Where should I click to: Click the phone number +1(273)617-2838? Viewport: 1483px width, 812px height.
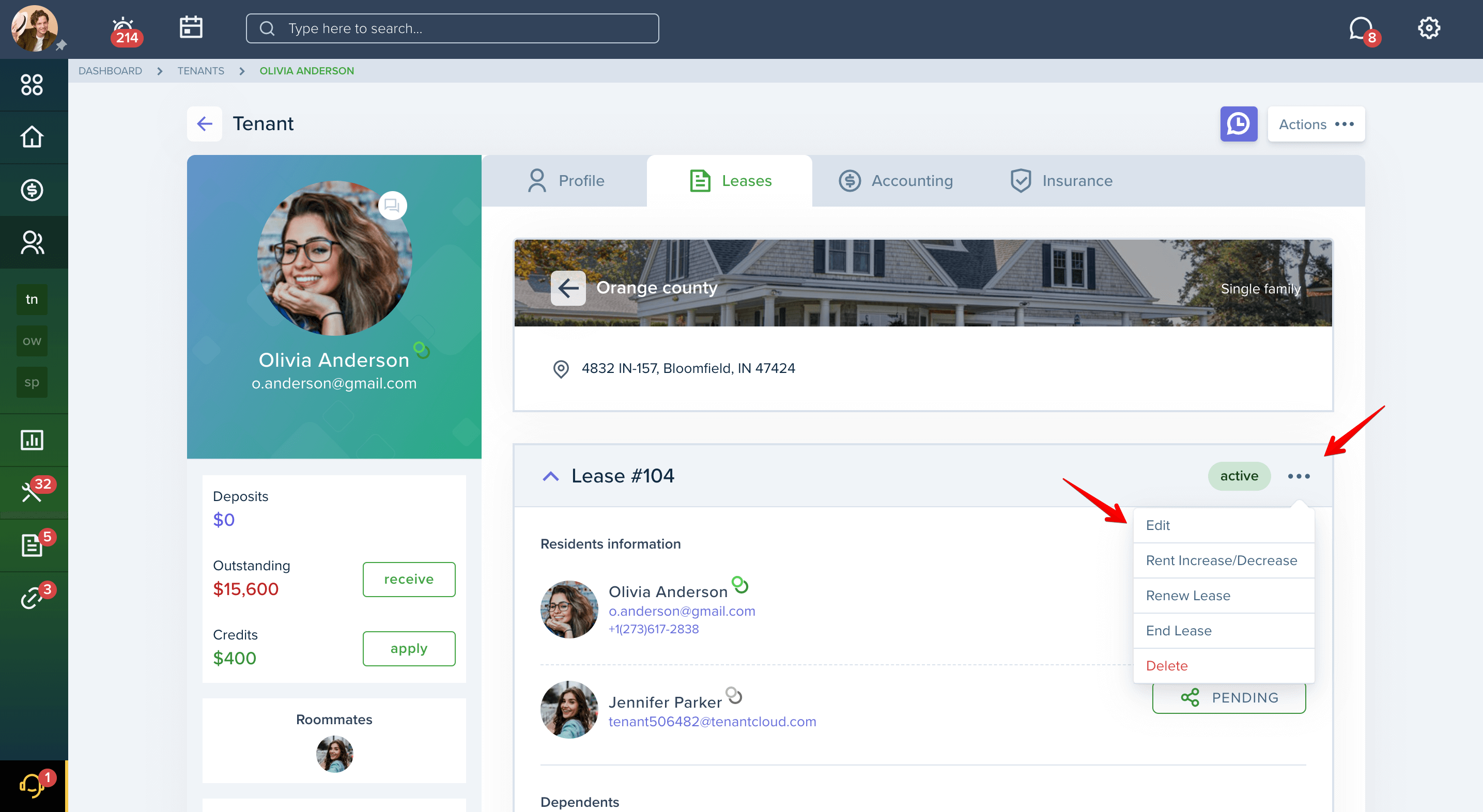pyautogui.click(x=654, y=629)
